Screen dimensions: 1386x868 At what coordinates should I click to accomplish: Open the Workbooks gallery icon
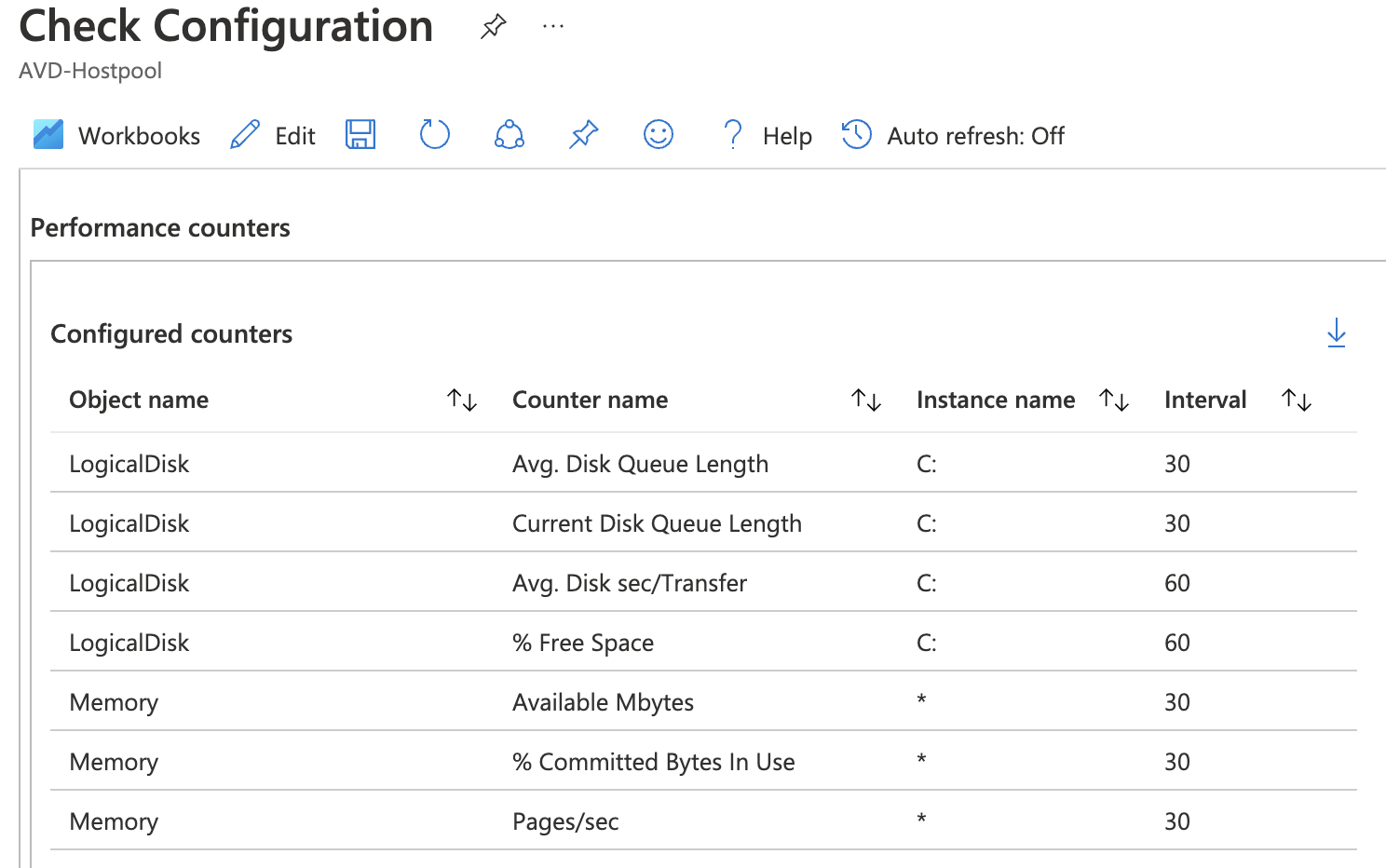(x=47, y=134)
